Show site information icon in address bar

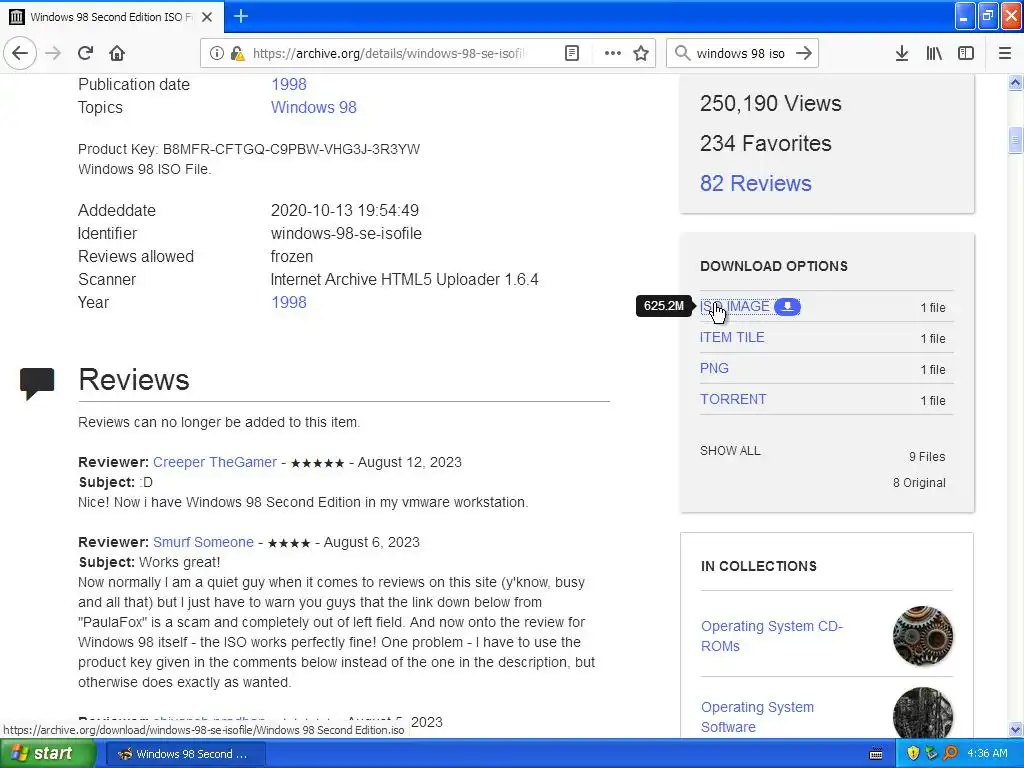[x=216, y=53]
